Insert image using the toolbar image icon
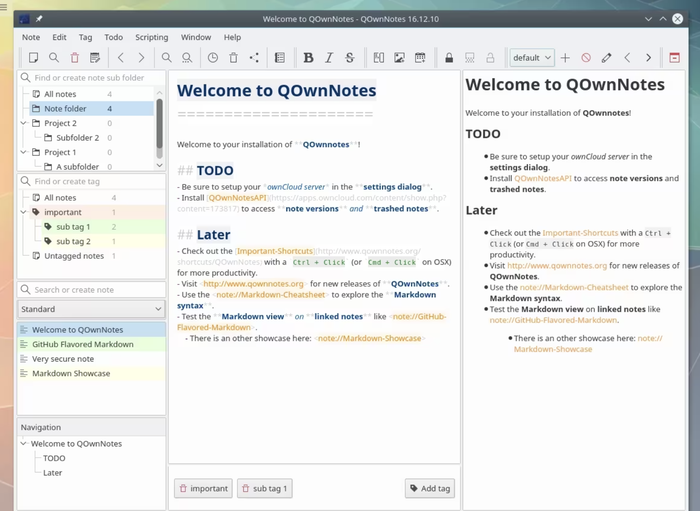 [x=399, y=58]
